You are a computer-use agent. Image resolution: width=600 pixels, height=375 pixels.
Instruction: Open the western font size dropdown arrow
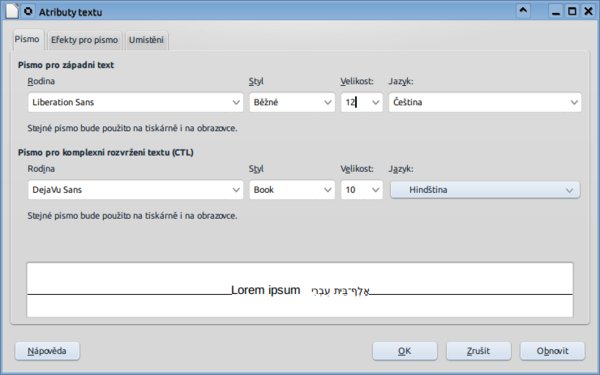(x=376, y=102)
